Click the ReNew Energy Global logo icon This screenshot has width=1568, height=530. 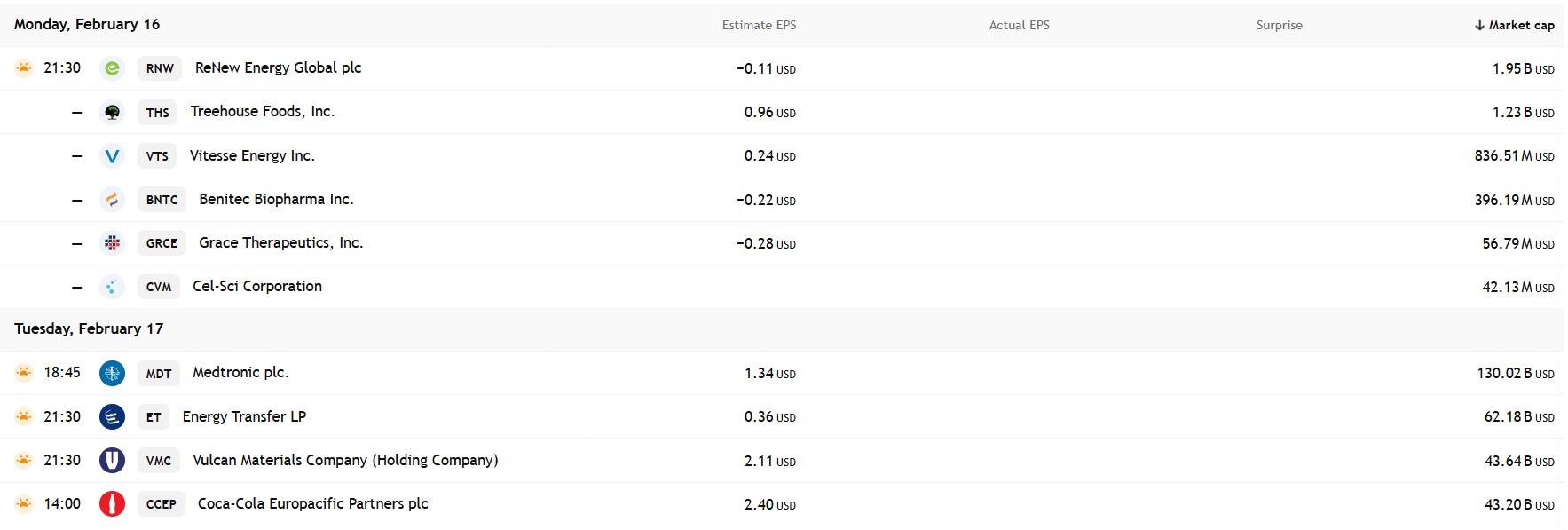[112, 68]
